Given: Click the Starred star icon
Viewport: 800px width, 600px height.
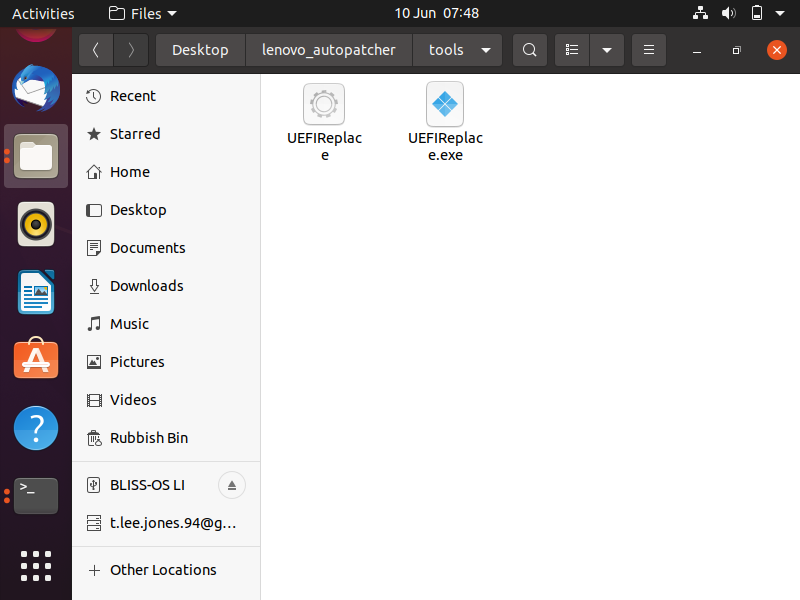Looking at the screenshot, I should 93,134.
